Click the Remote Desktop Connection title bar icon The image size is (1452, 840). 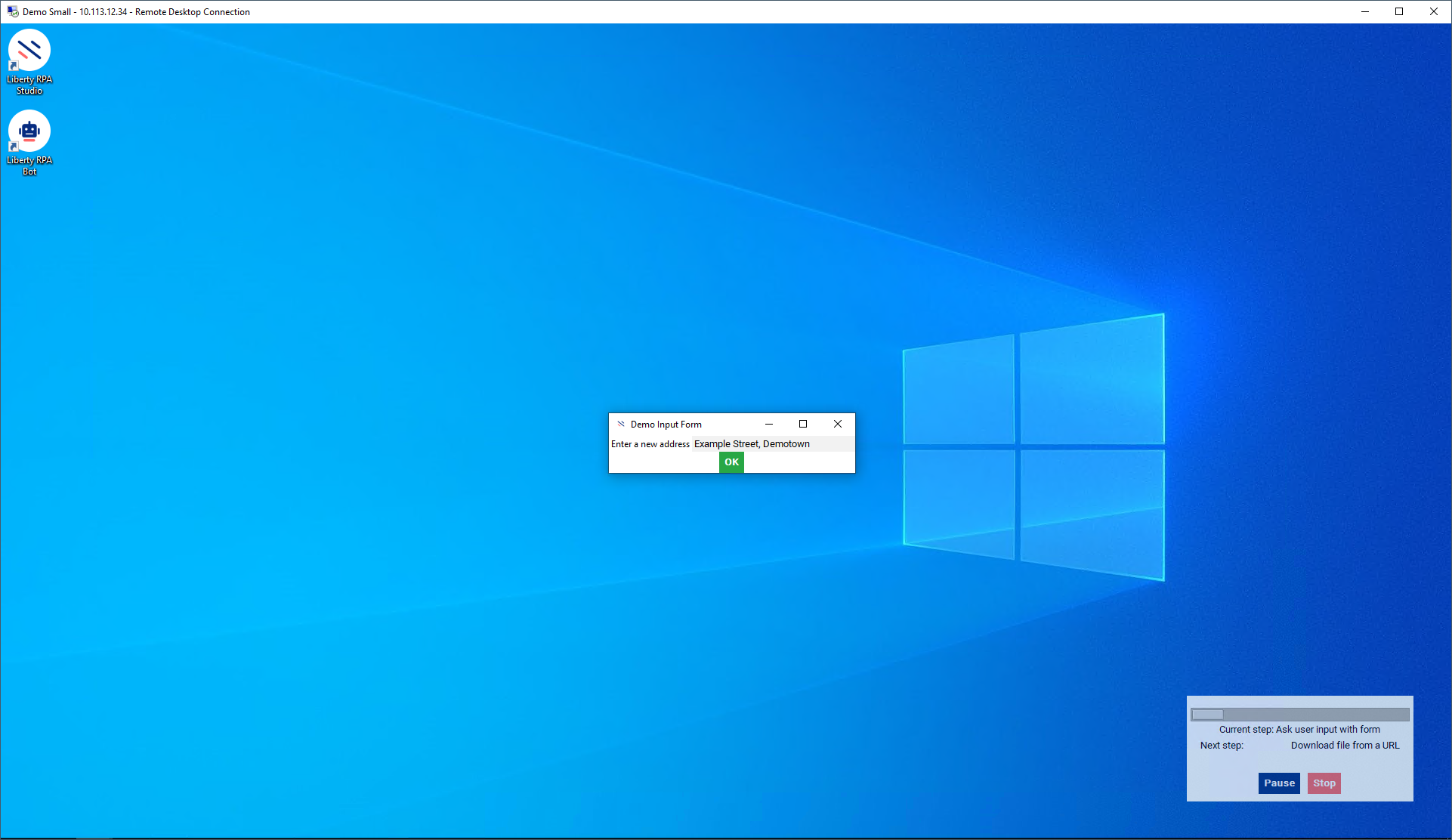[13, 11]
